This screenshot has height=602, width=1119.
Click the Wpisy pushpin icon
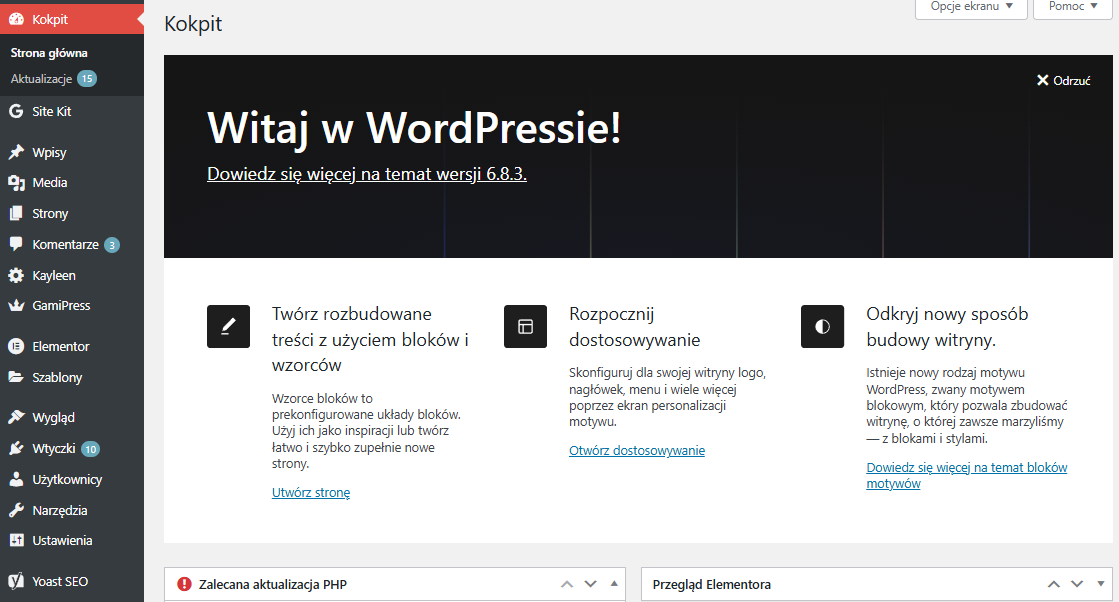tap(16, 153)
